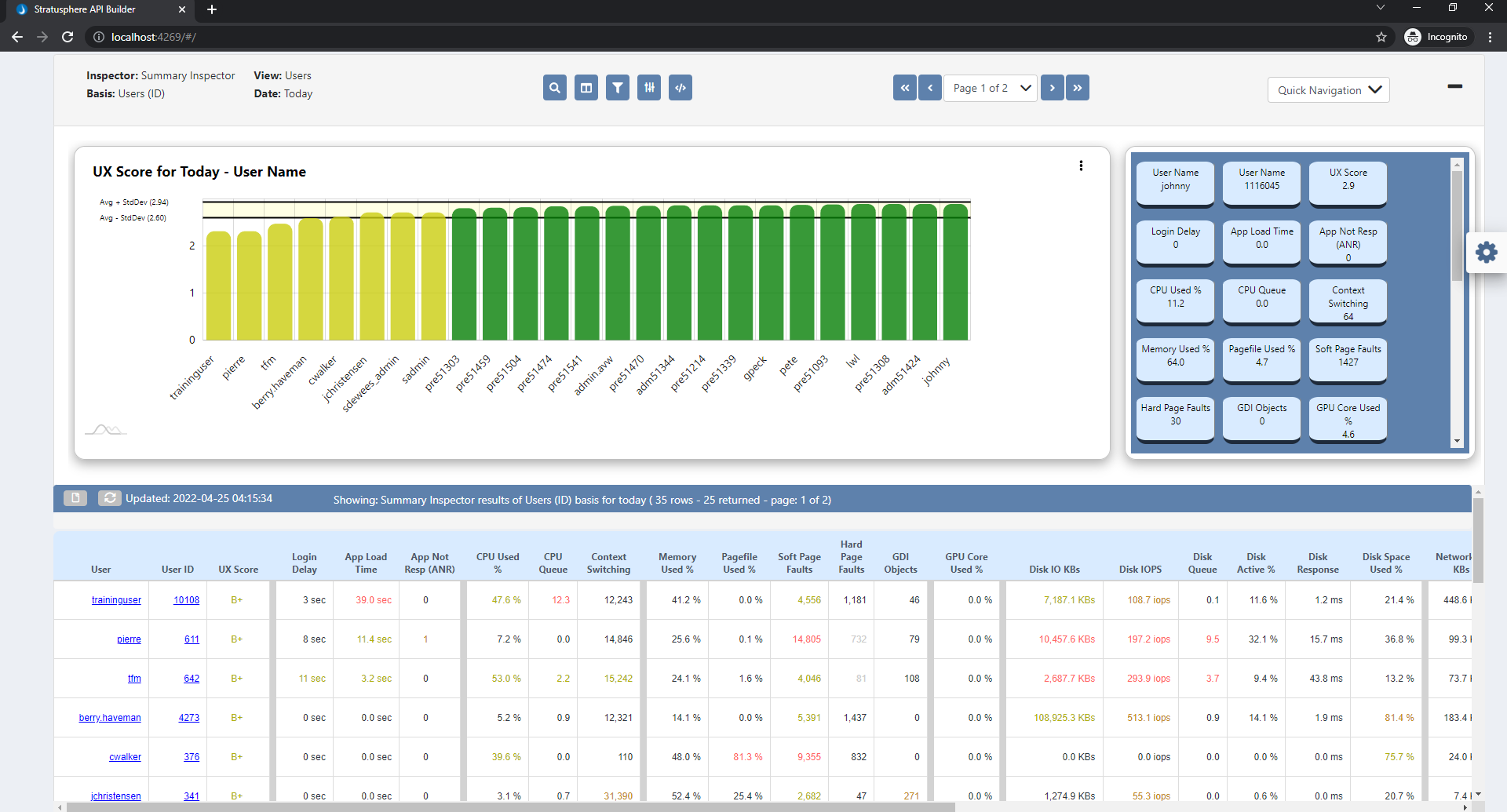Click the small line chart icon under graph

click(106, 429)
